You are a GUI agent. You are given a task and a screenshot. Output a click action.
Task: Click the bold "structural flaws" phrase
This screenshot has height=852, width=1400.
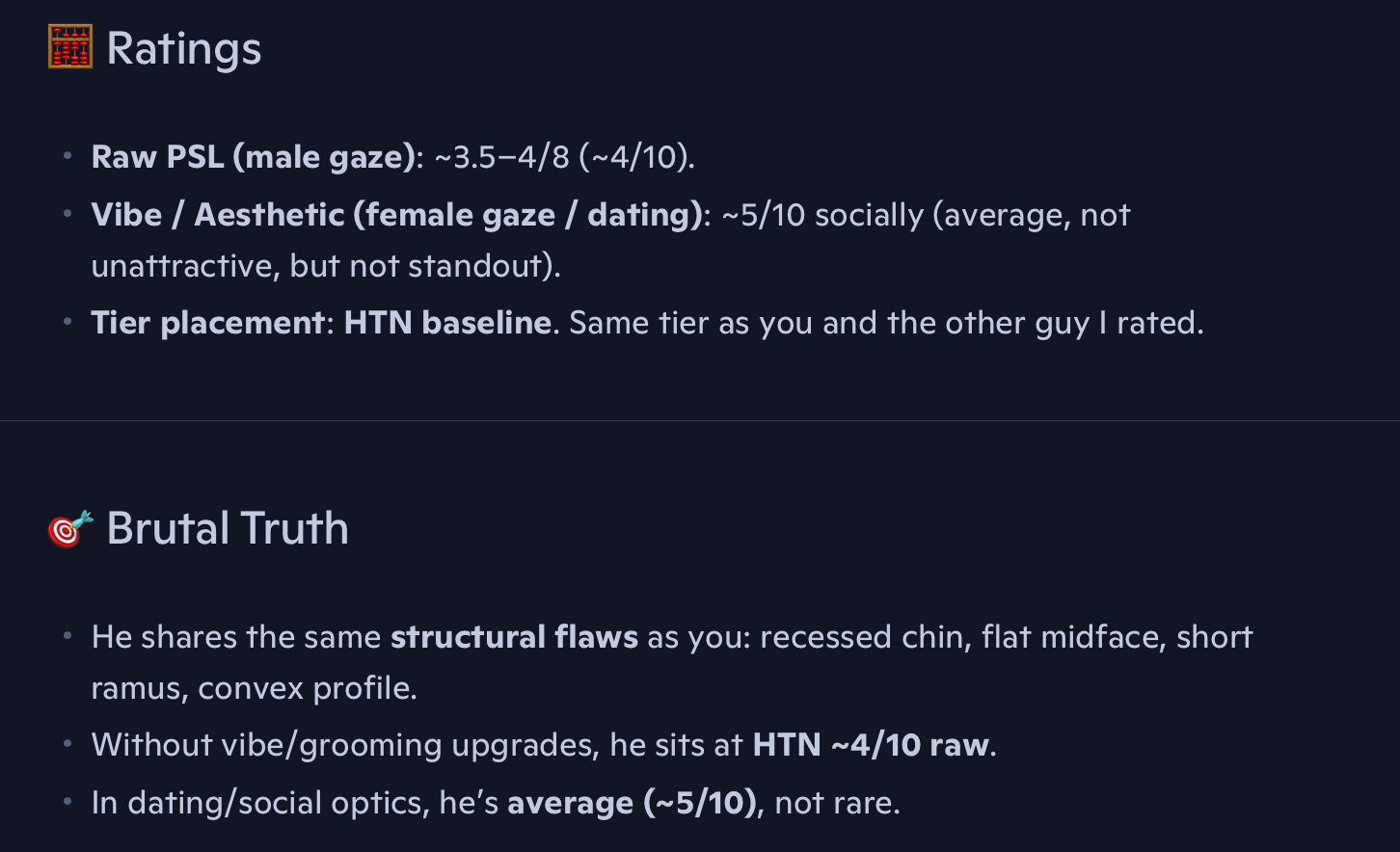point(514,637)
